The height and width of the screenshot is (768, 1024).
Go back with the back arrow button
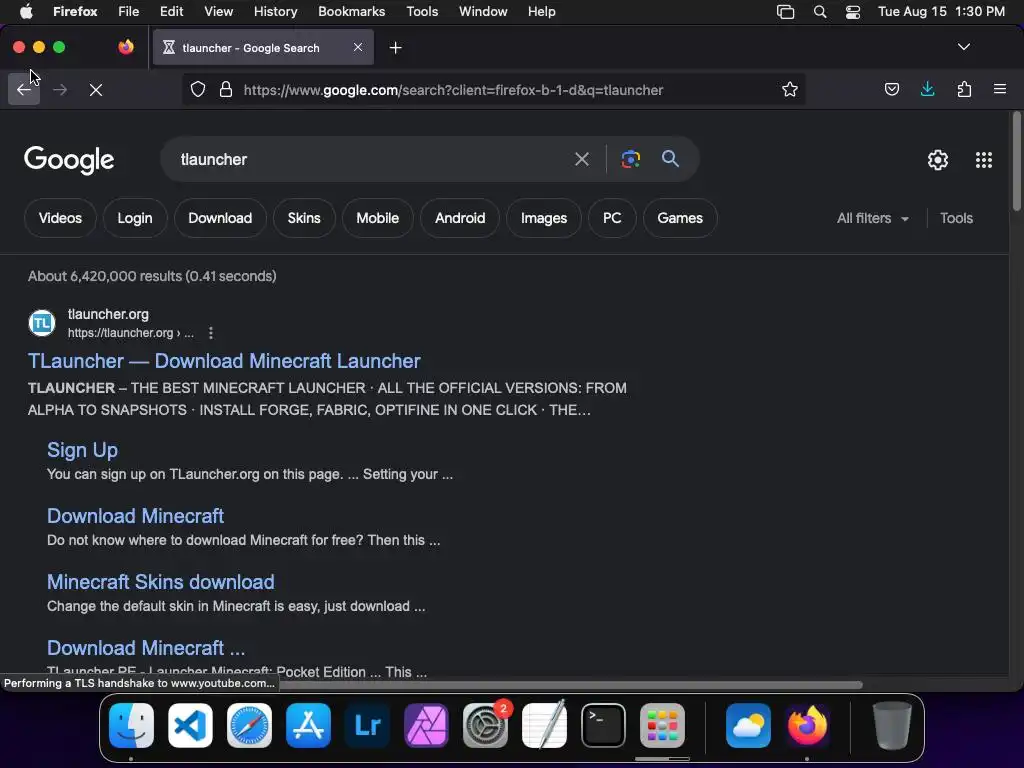click(x=24, y=89)
